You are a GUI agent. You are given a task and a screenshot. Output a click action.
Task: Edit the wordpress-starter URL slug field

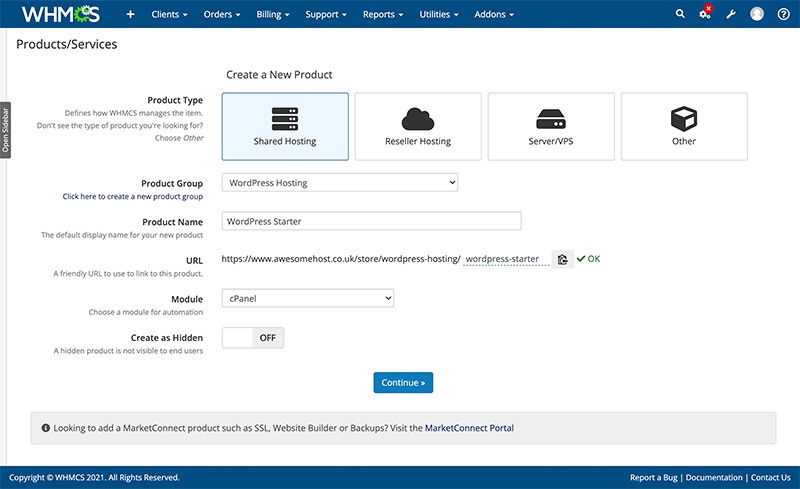(506, 259)
